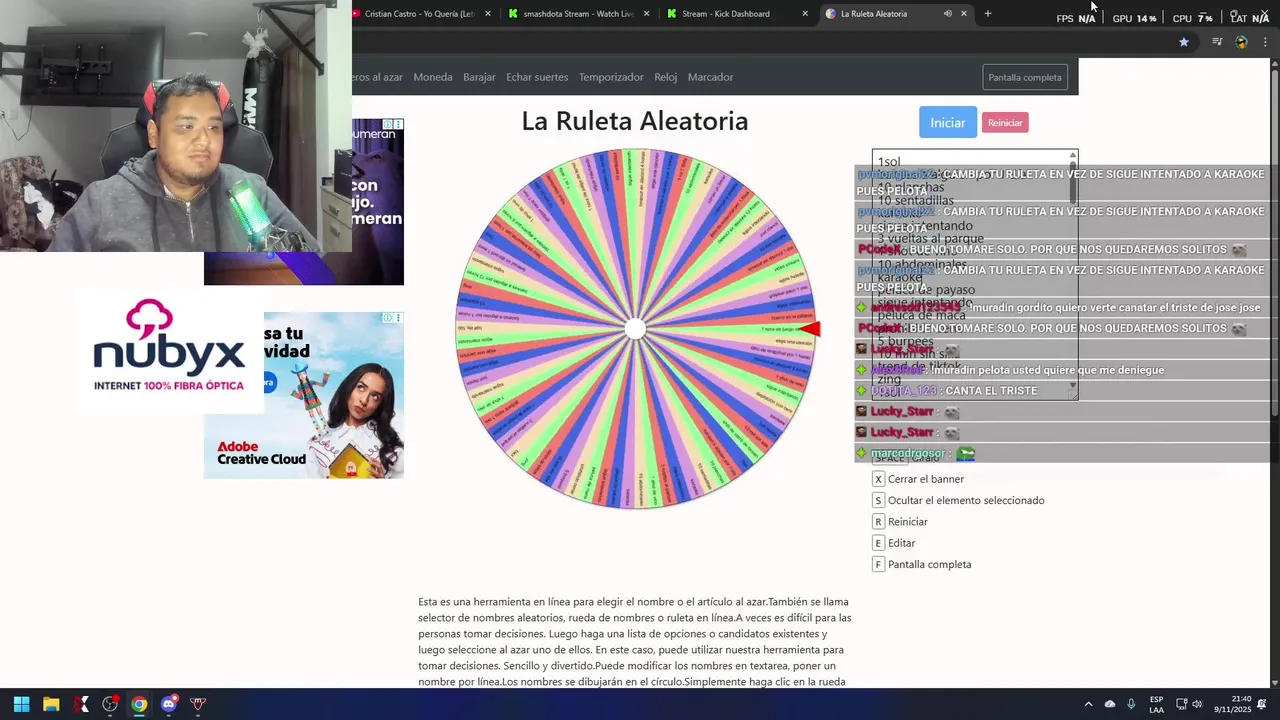1280x720 pixels.
Task: Click the red Reiniciar button
Action: pyautogui.click(x=1005, y=123)
